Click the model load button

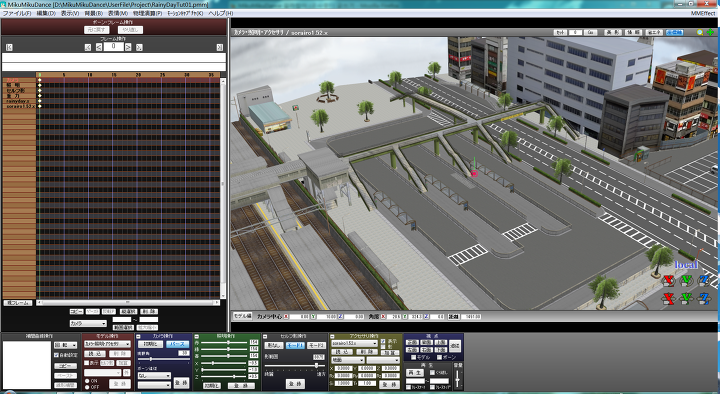pyautogui.click(x=95, y=354)
